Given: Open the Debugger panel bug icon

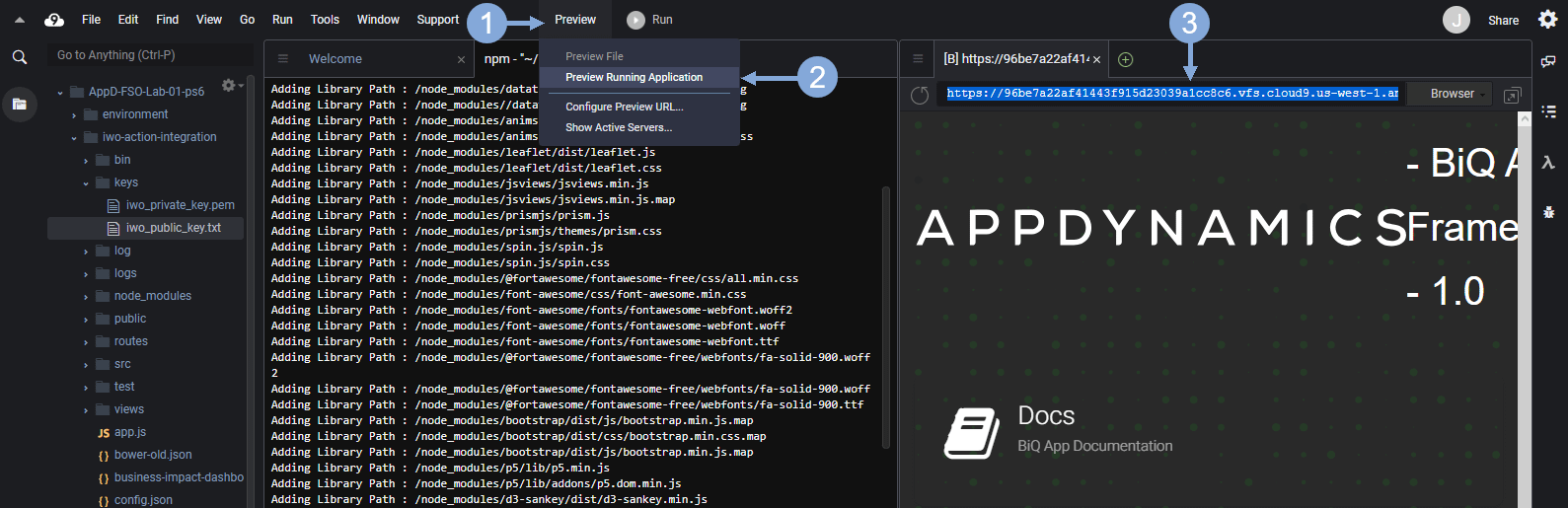Looking at the screenshot, I should pos(1548,212).
